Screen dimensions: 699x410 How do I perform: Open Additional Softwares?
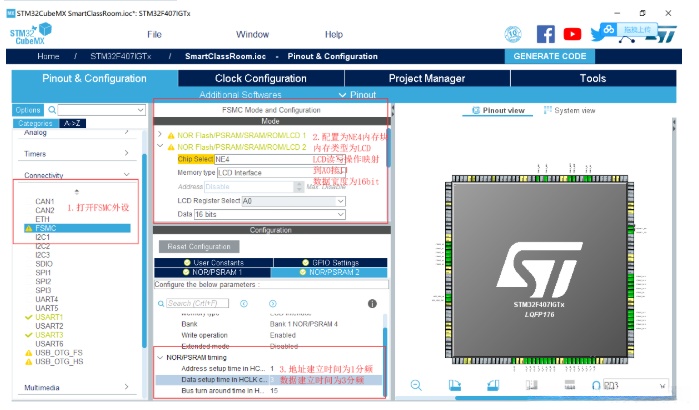[240, 94]
